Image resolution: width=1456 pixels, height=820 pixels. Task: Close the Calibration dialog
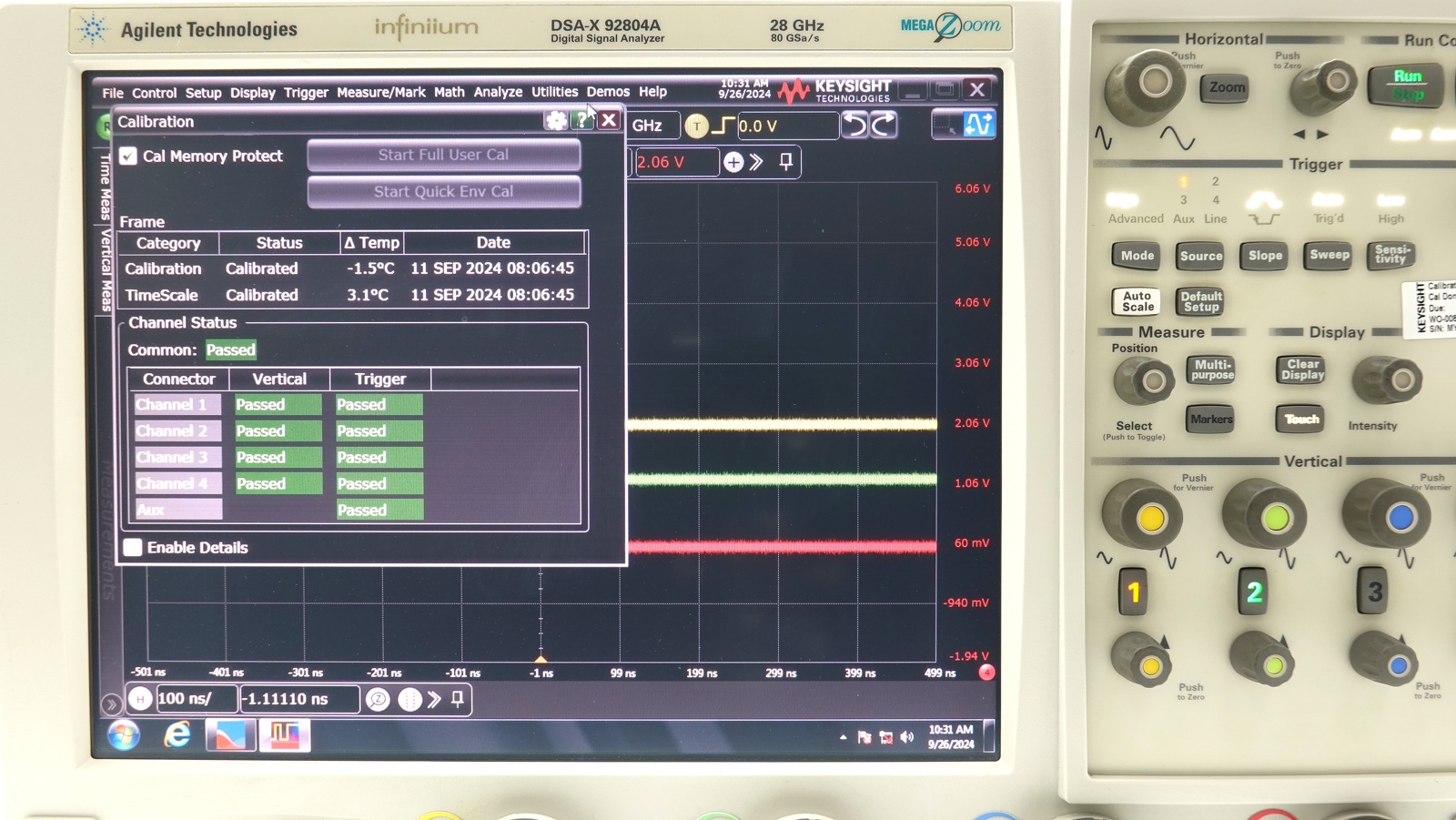609,120
